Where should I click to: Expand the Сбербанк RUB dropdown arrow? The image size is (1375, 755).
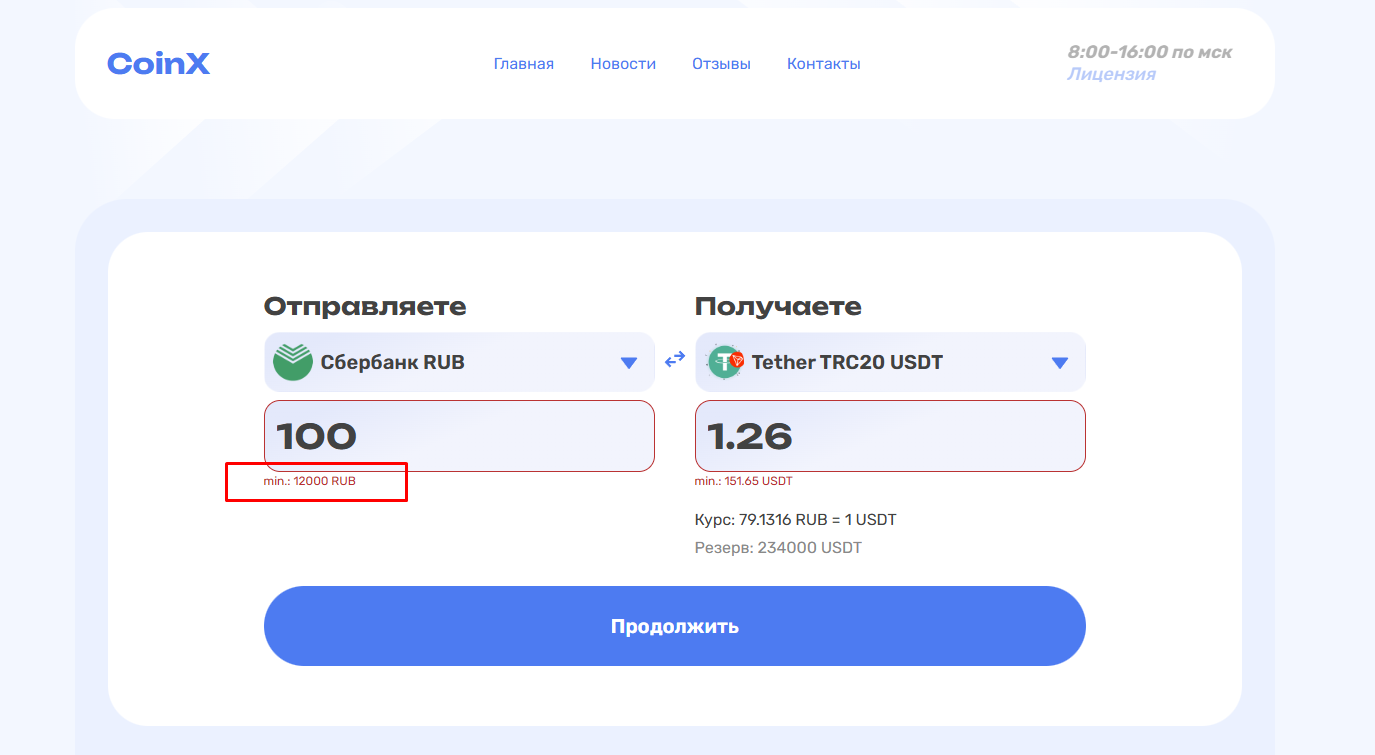(x=629, y=363)
